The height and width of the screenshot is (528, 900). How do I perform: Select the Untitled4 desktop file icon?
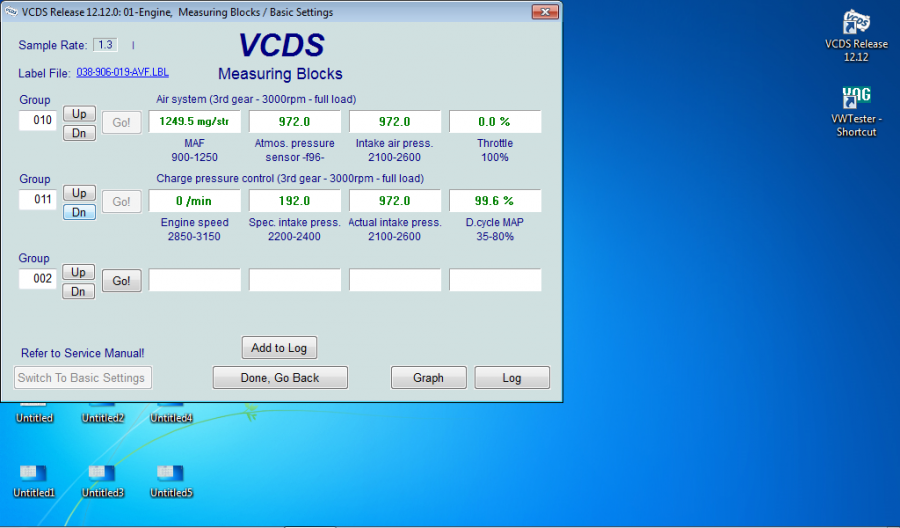(171, 410)
